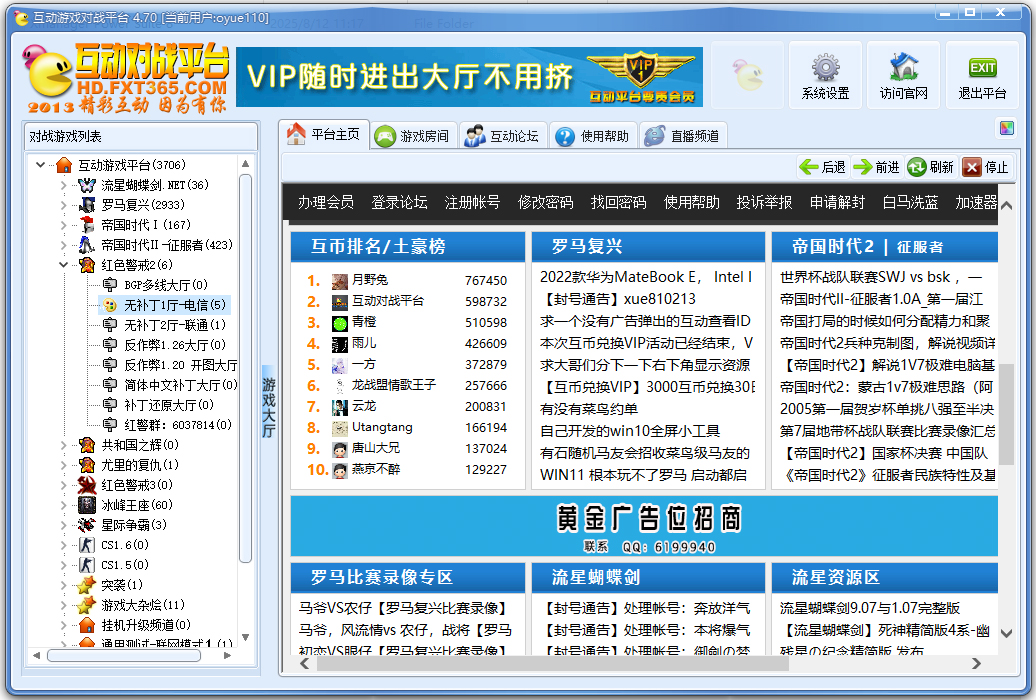Image resolution: width=1036 pixels, height=700 pixels.
Task: Click the 黄金广告位招商 banner
Action: (x=644, y=526)
